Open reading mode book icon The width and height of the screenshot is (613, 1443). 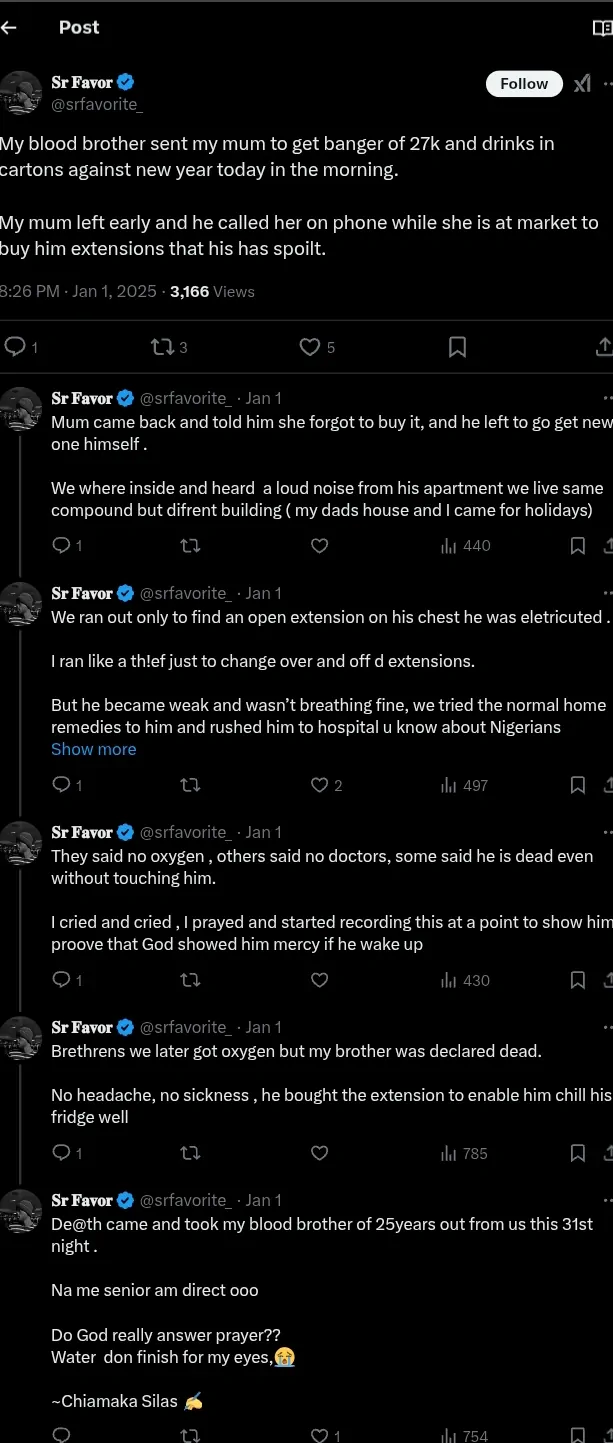point(602,28)
